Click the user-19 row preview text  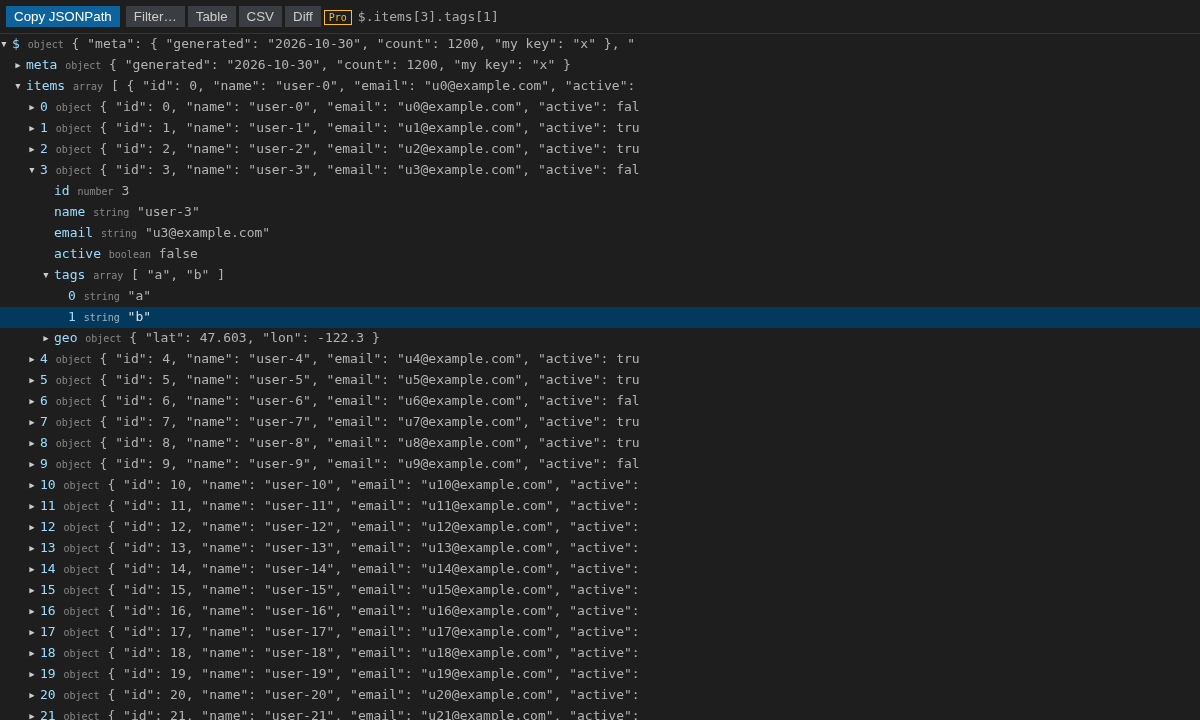pos(373,674)
